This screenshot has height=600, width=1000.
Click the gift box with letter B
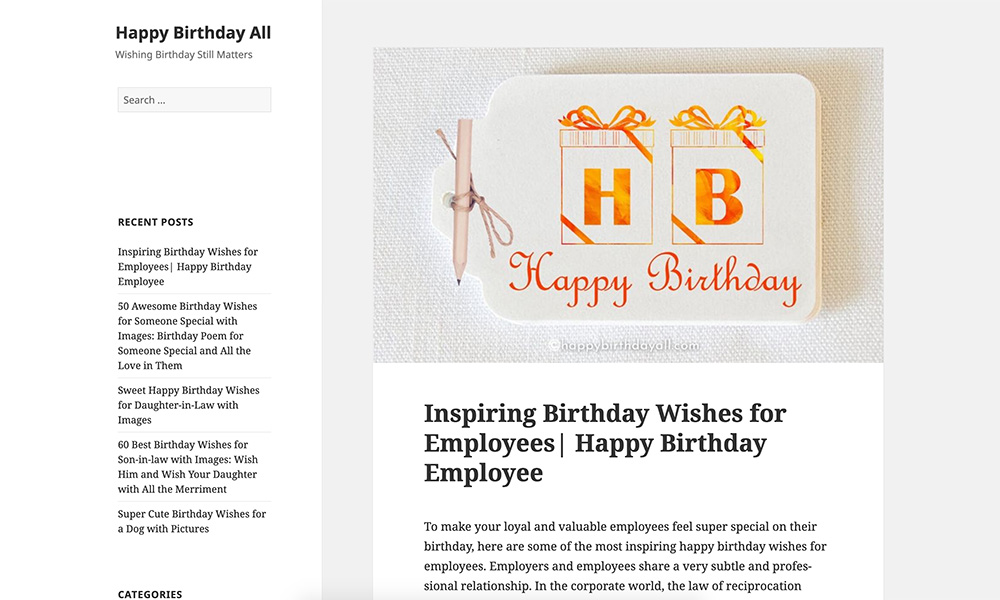point(717,187)
